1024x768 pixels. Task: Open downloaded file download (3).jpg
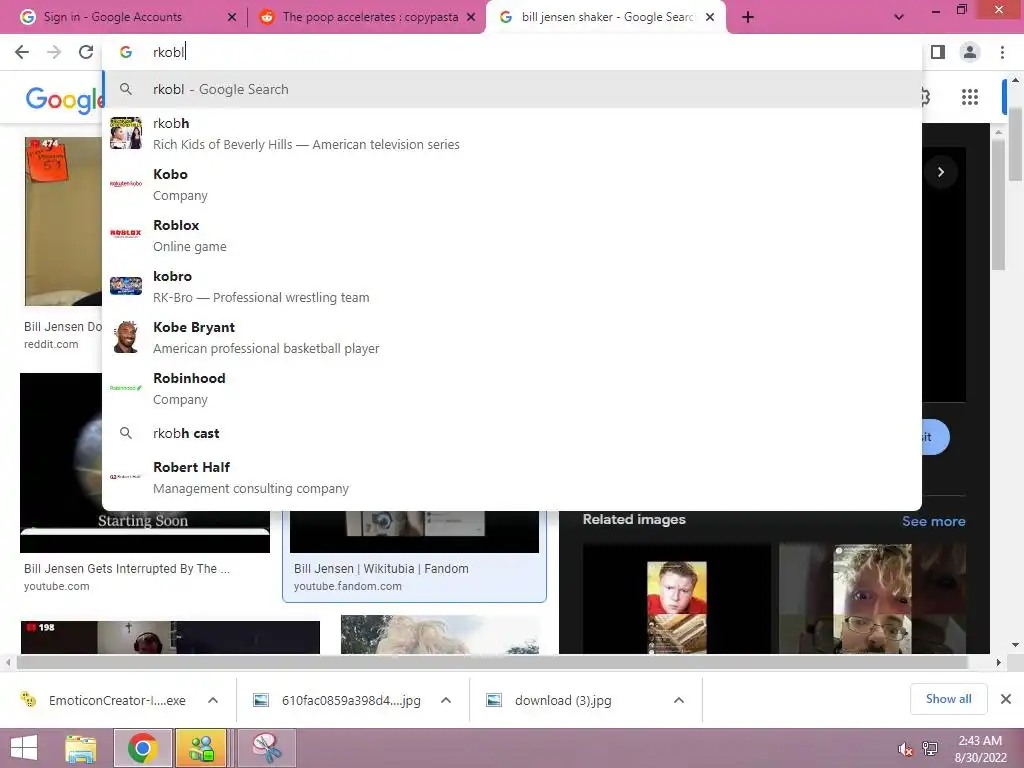[x=563, y=700]
